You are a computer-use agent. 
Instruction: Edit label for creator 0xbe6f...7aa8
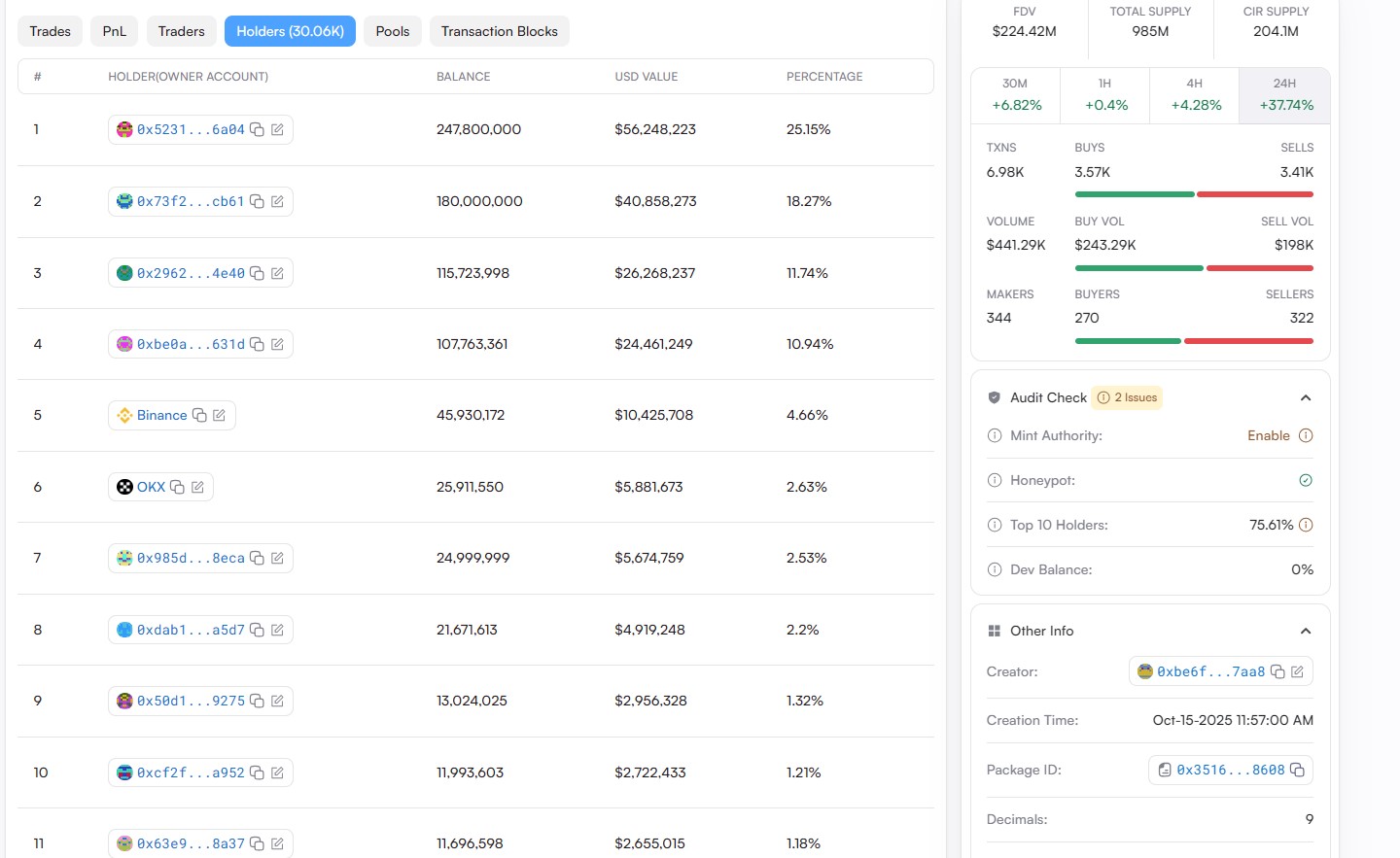1297,671
